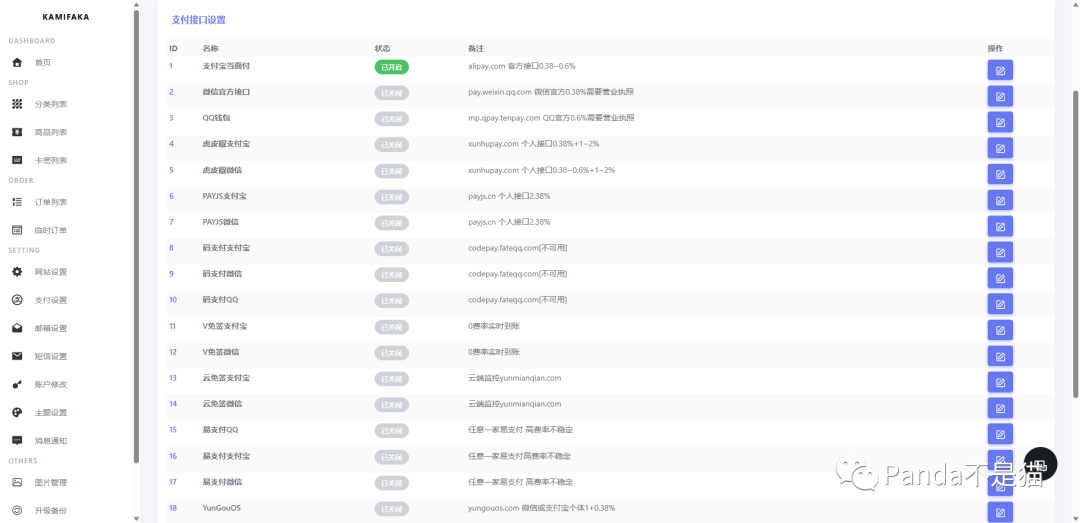
Task: Open 账户修改 account key icon
Action: click(x=18, y=384)
